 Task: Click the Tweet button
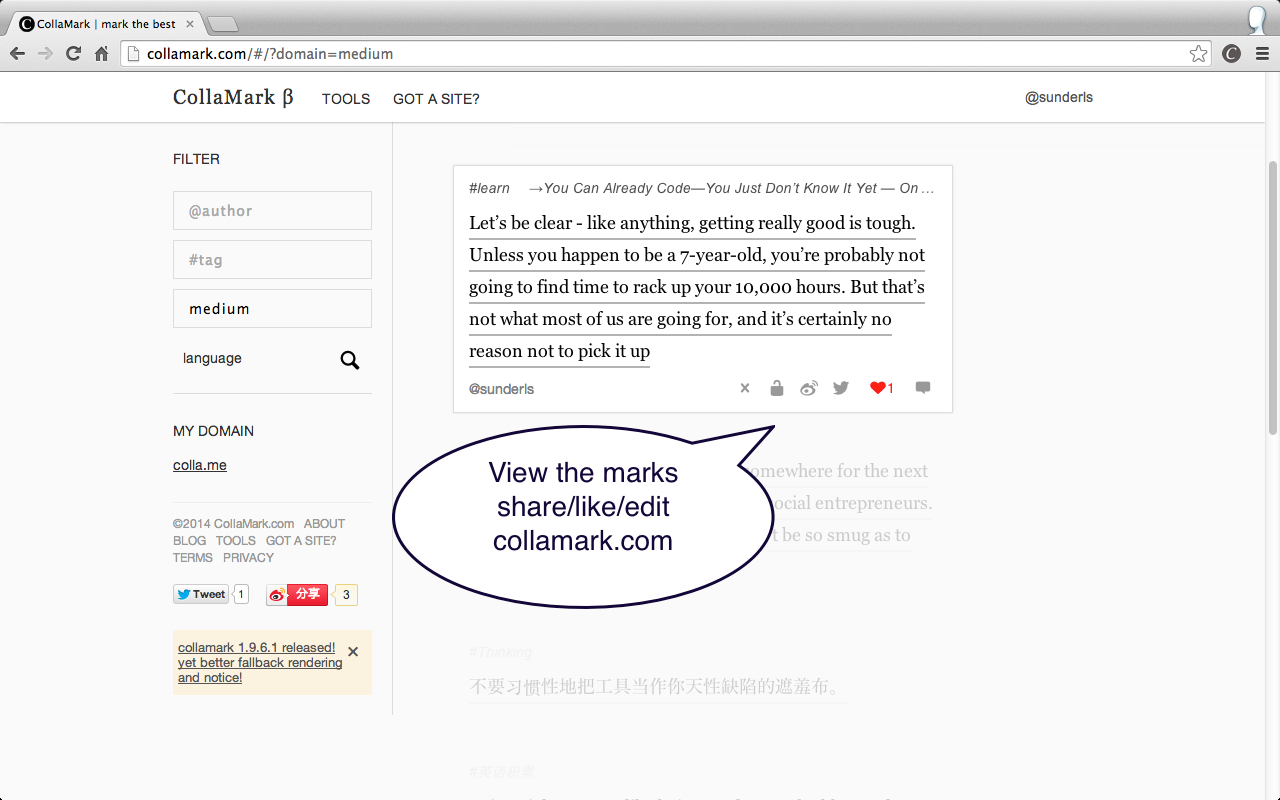pyautogui.click(x=201, y=594)
